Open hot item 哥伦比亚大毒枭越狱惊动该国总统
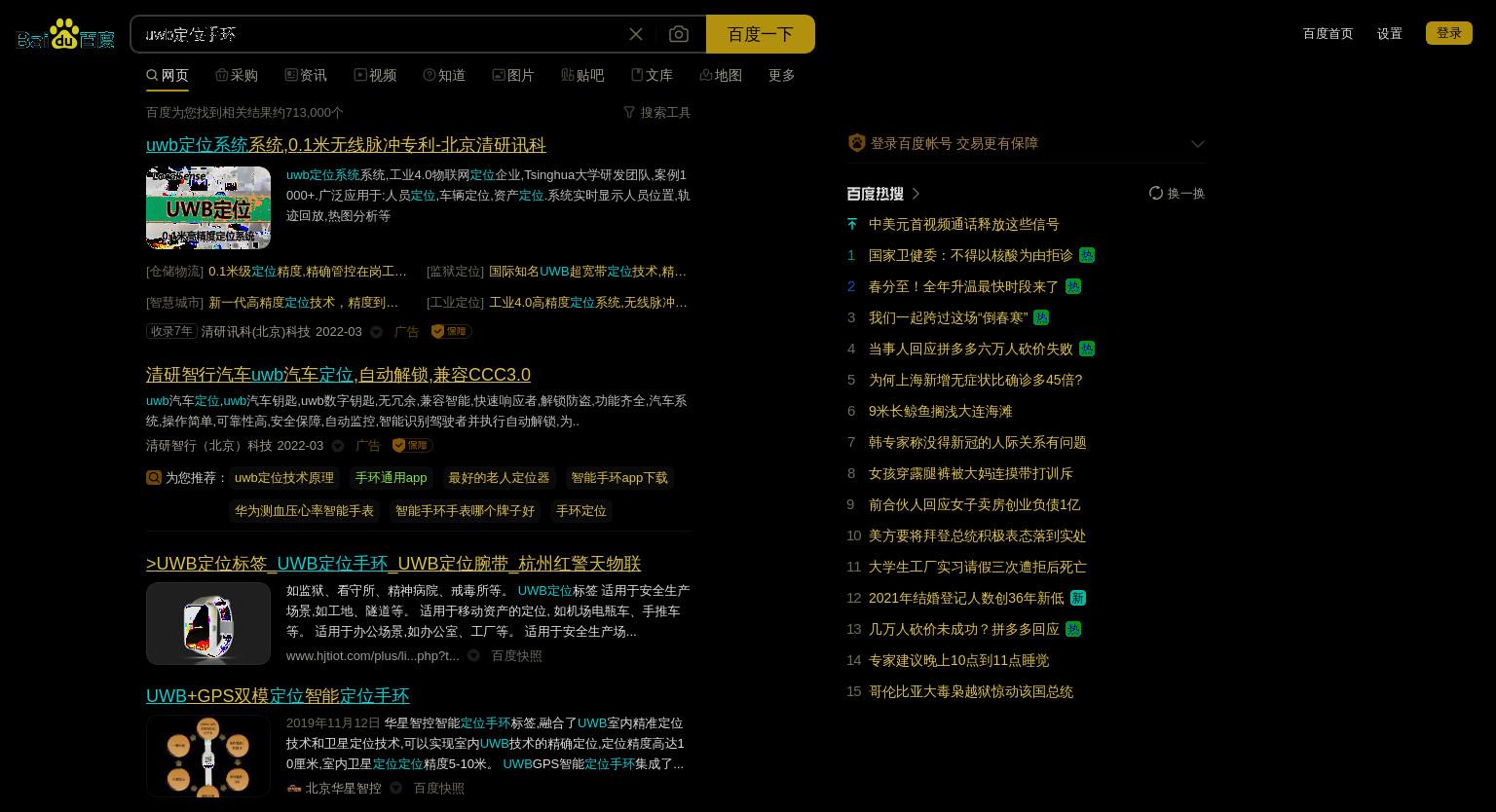The height and width of the screenshot is (812, 1496). 971,691
